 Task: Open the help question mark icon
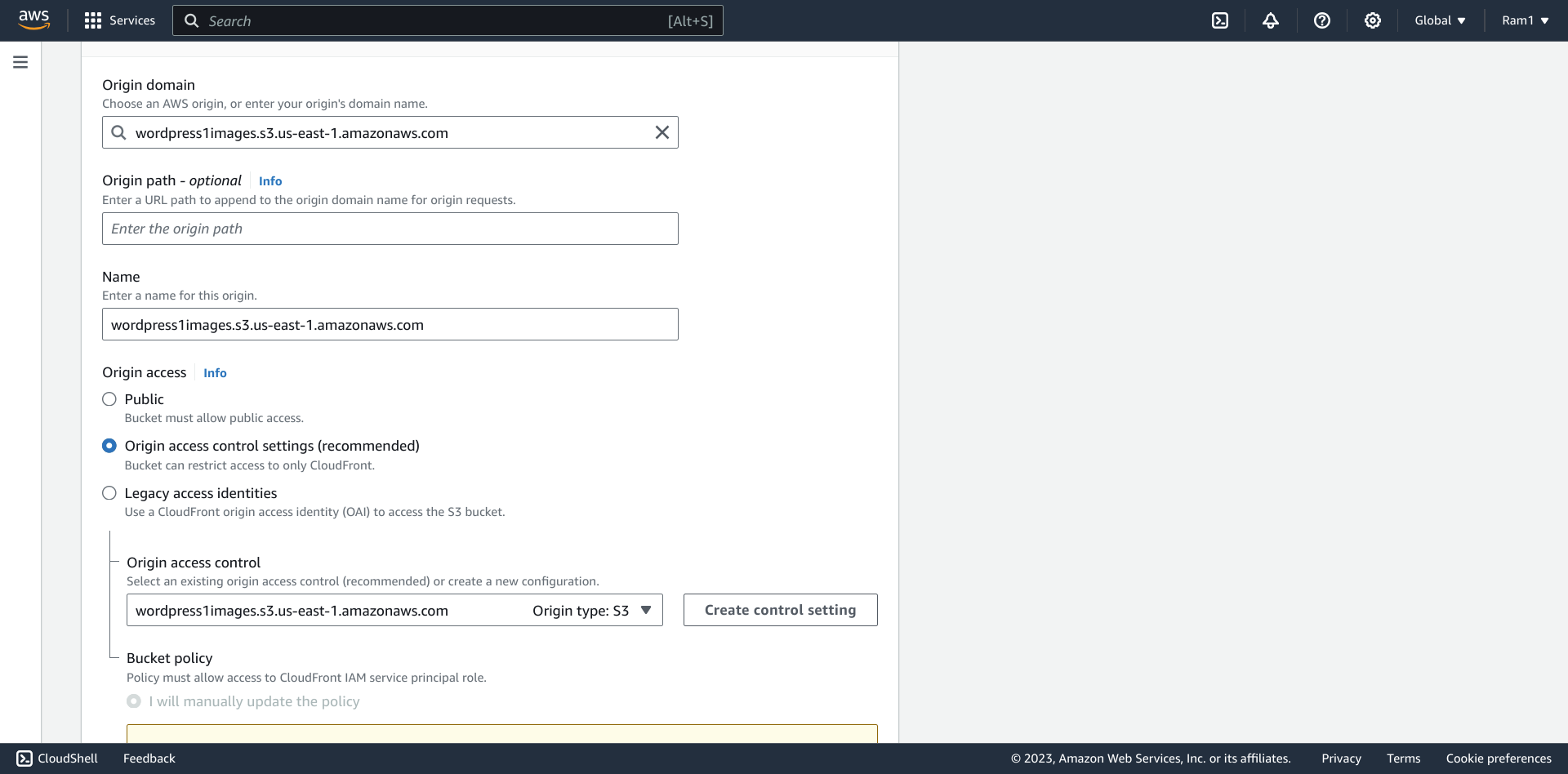(x=1321, y=20)
